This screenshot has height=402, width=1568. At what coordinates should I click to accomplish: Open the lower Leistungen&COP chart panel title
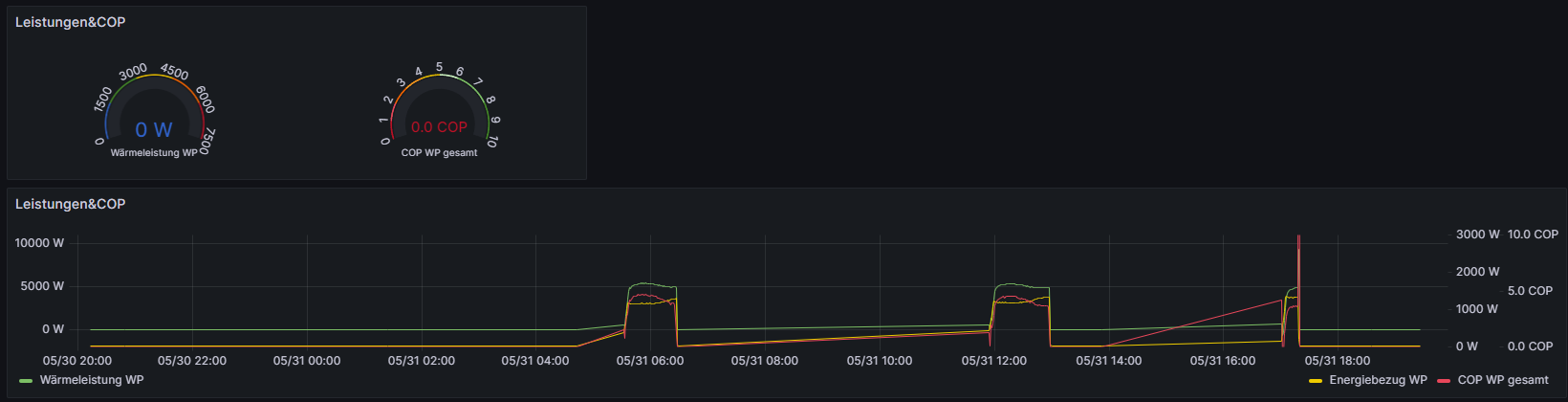tap(70, 204)
